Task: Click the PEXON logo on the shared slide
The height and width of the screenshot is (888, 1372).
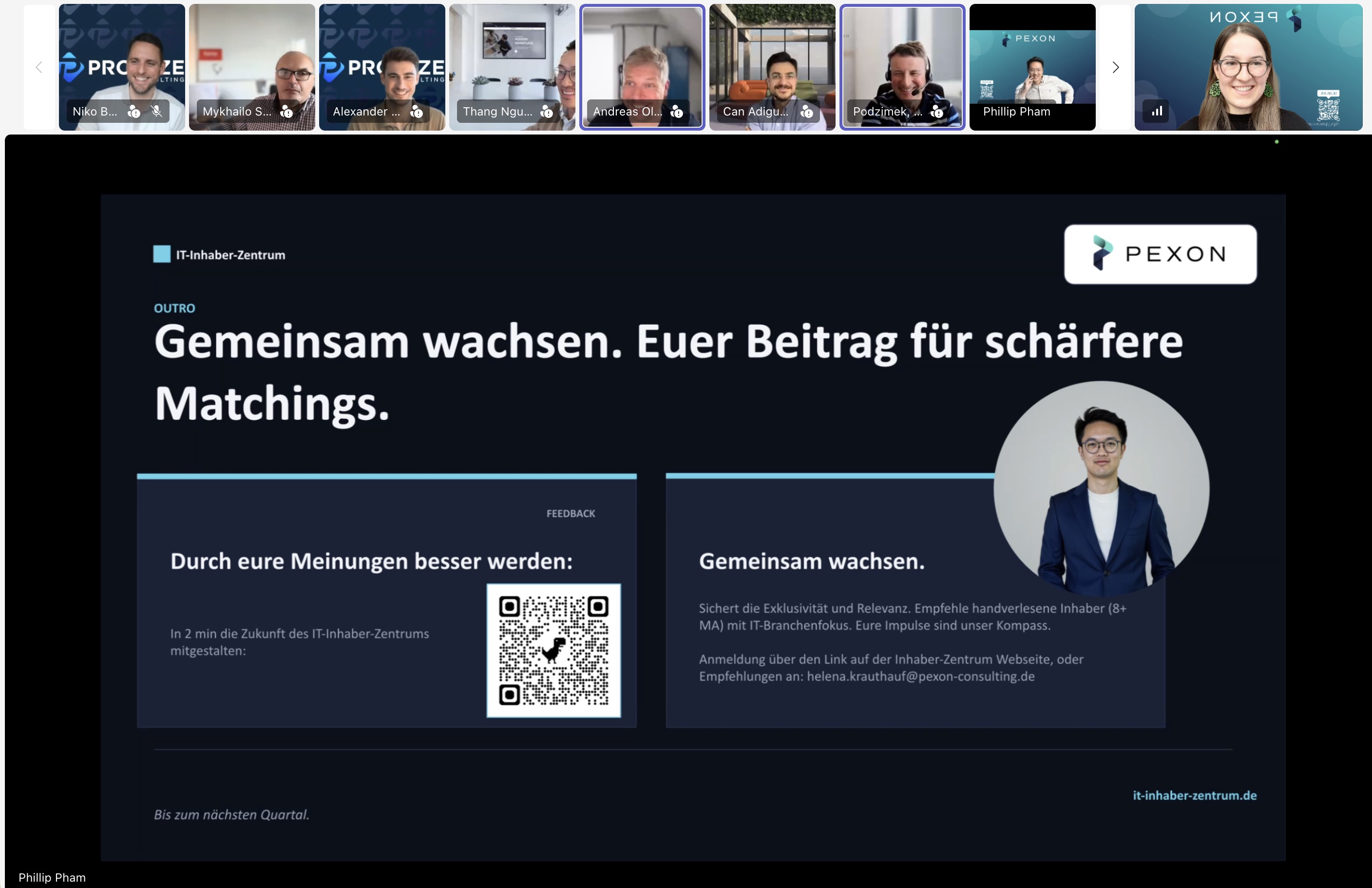Action: tap(1160, 254)
